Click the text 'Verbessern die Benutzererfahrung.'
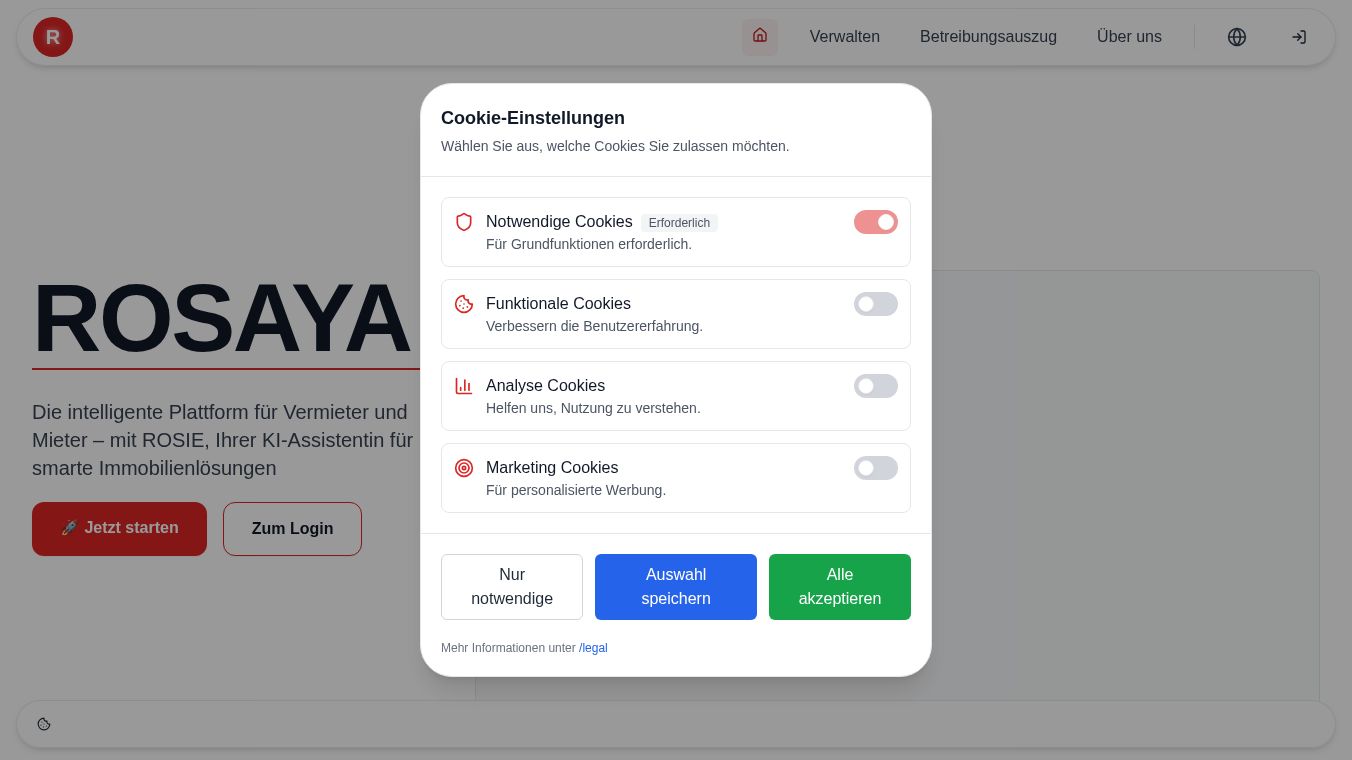 (x=594, y=326)
